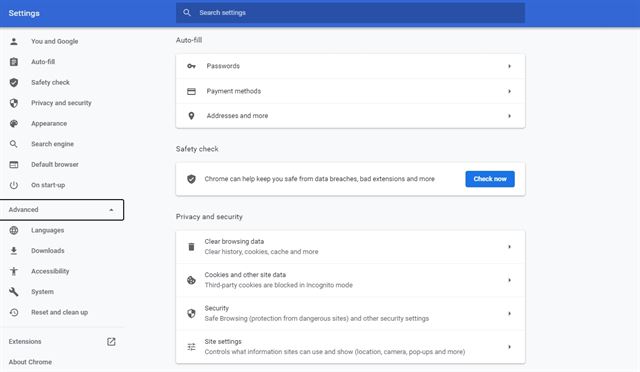Open Search engine settings

tap(52, 144)
